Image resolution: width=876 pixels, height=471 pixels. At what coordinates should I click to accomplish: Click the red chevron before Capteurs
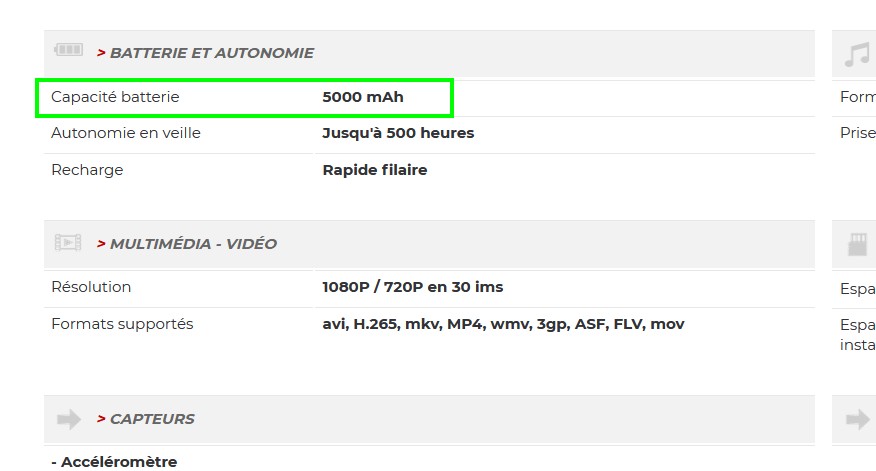pyautogui.click(x=101, y=419)
